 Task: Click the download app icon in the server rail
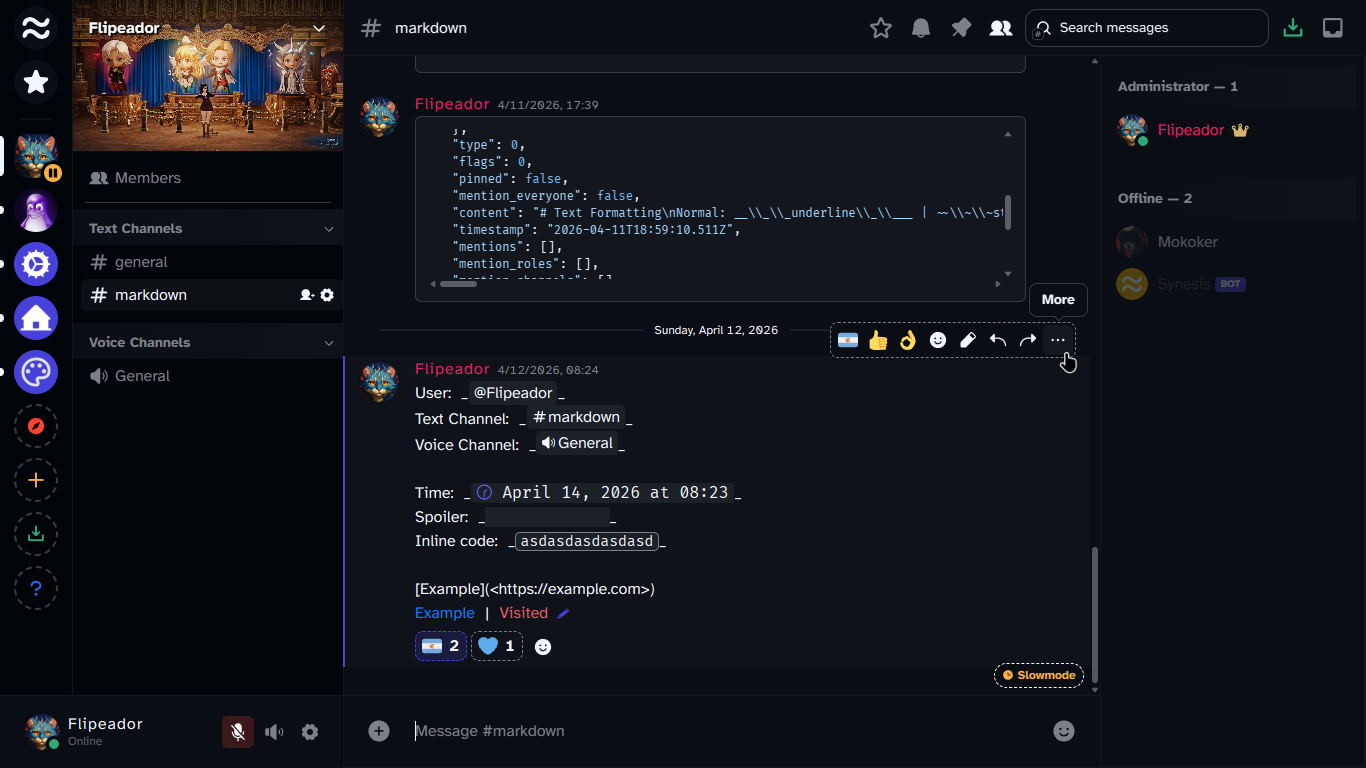pyautogui.click(x=36, y=534)
